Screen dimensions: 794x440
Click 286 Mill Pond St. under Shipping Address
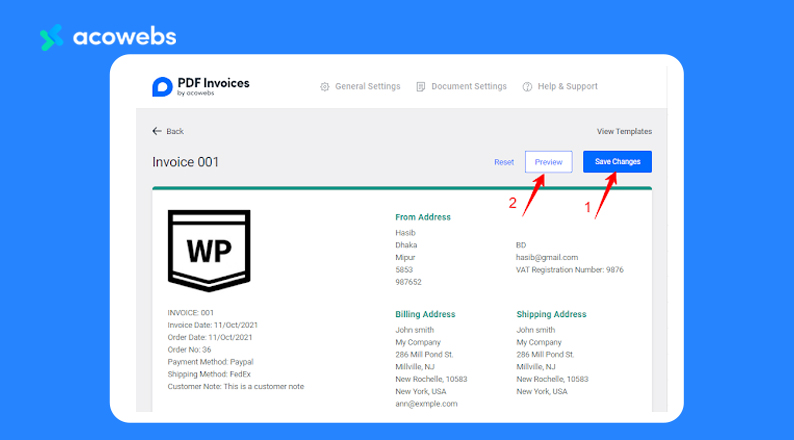(545, 354)
